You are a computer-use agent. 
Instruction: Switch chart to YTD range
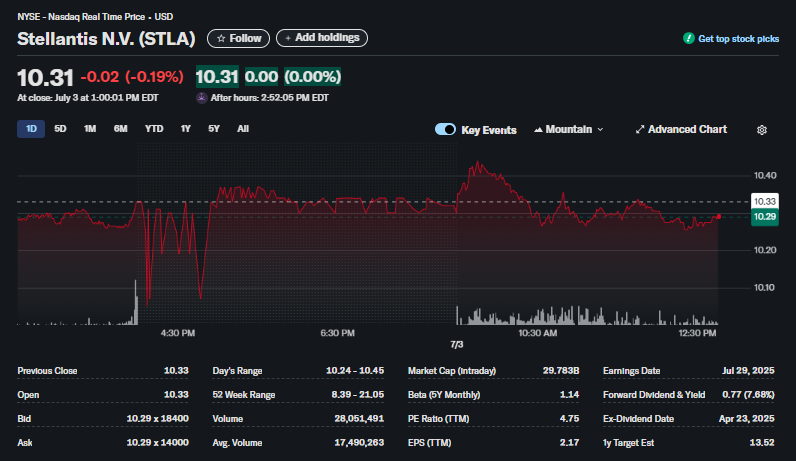(154, 129)
